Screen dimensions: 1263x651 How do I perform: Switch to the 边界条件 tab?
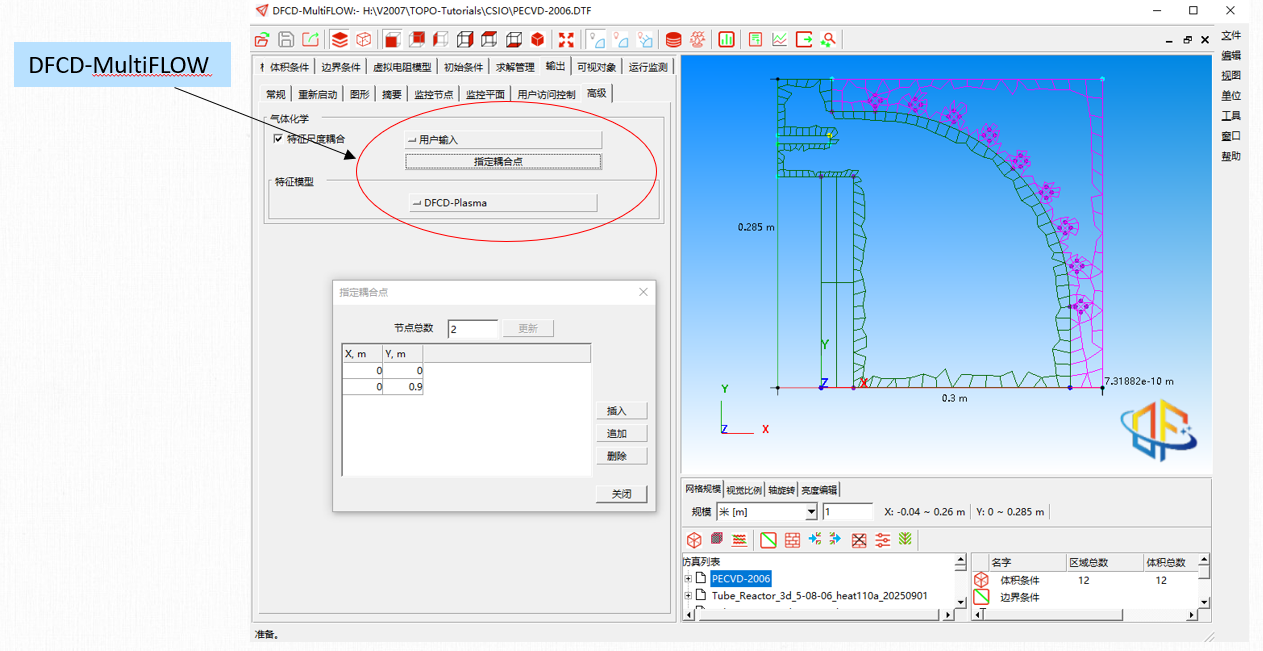coord(340,67)
